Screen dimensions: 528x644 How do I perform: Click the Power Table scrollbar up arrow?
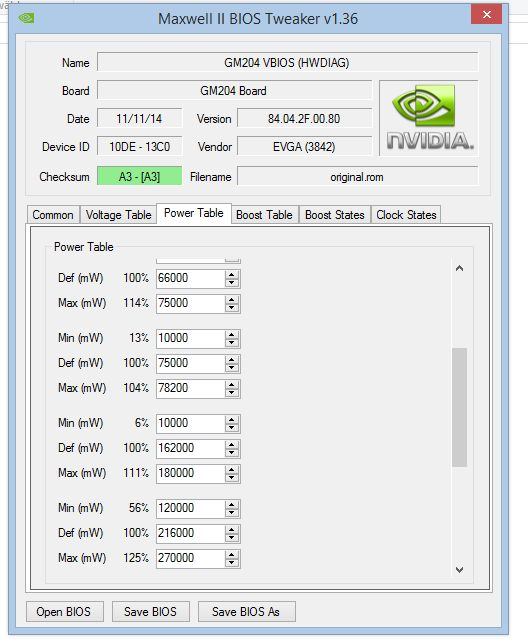click(x=459, y=269)
